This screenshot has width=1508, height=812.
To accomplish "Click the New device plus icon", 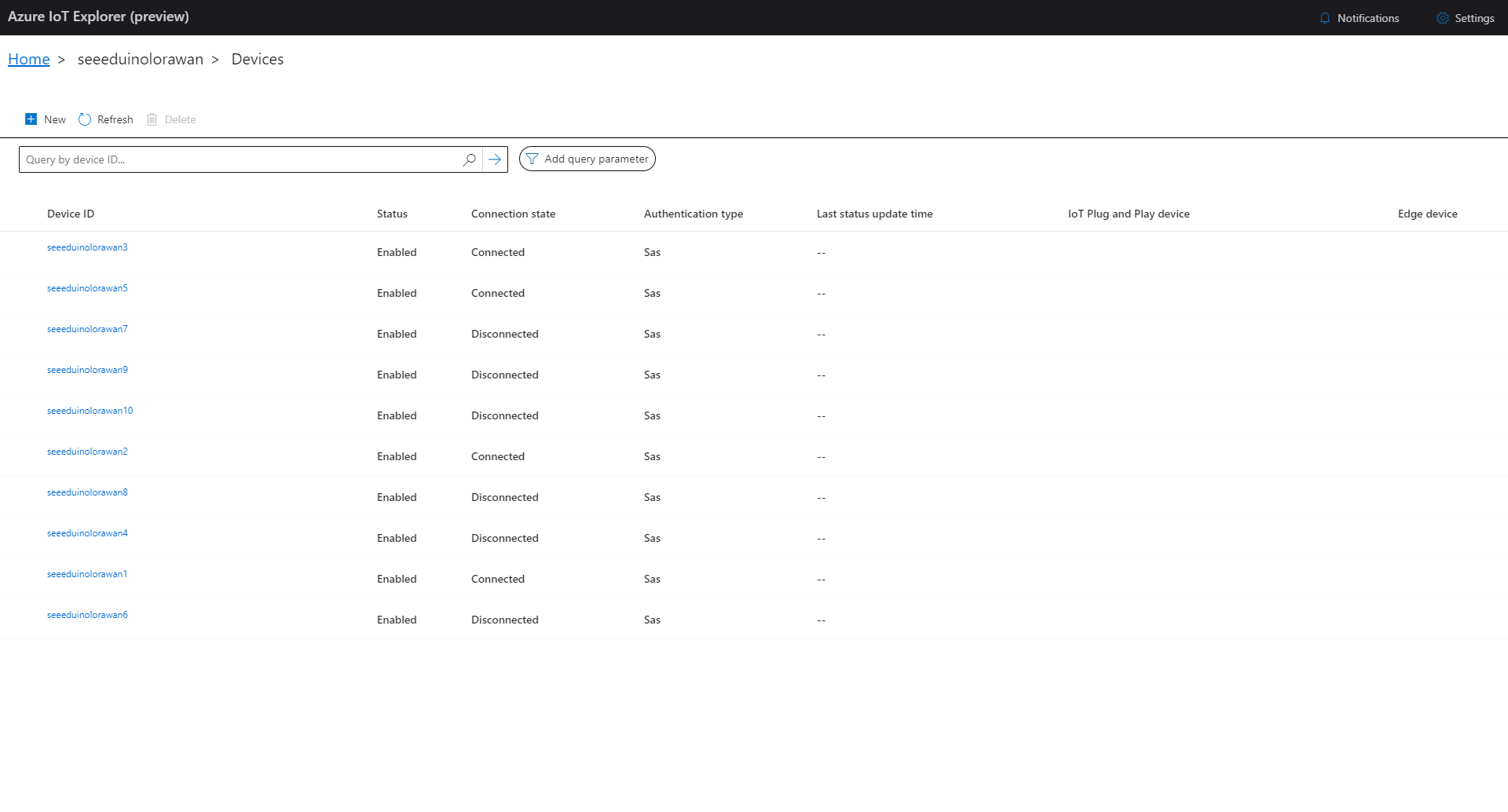I will coord(31,119).
